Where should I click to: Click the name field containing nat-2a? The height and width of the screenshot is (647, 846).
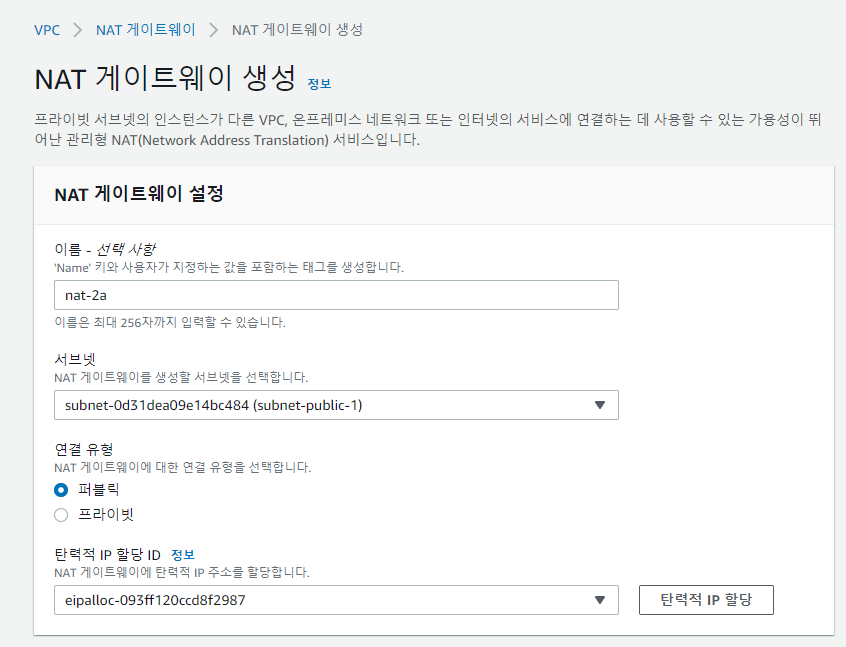(336, 295)
